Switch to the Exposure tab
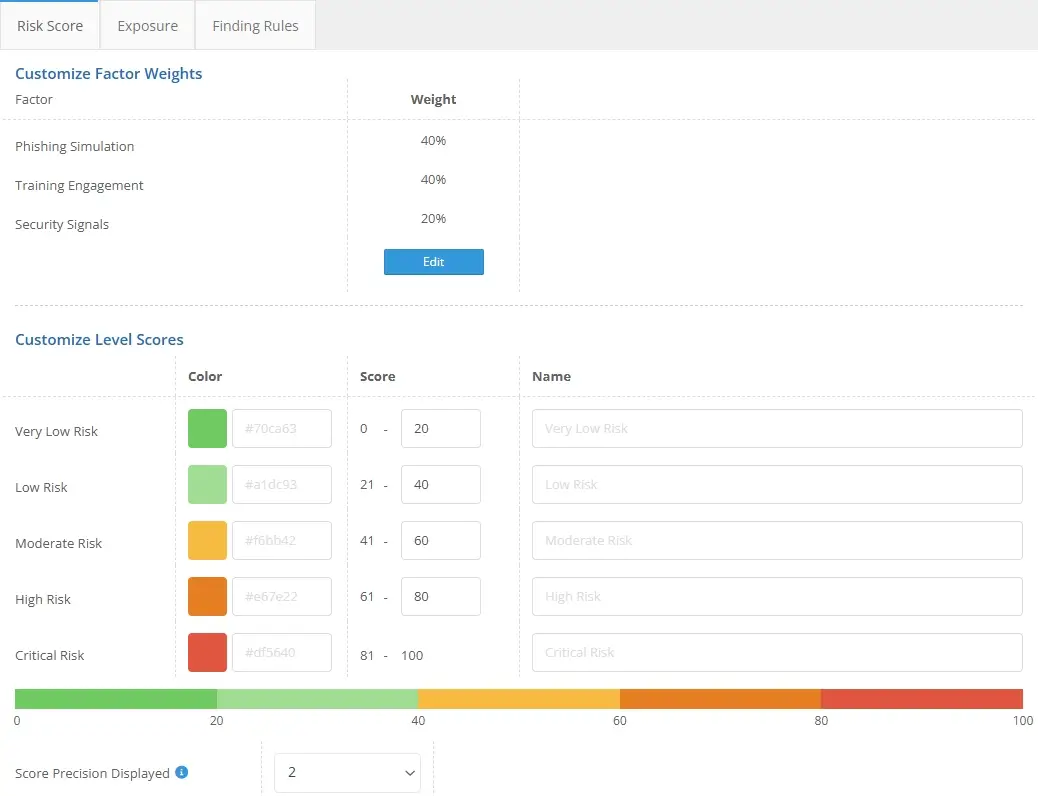1038x796 pixels. [x=147, y=26]
